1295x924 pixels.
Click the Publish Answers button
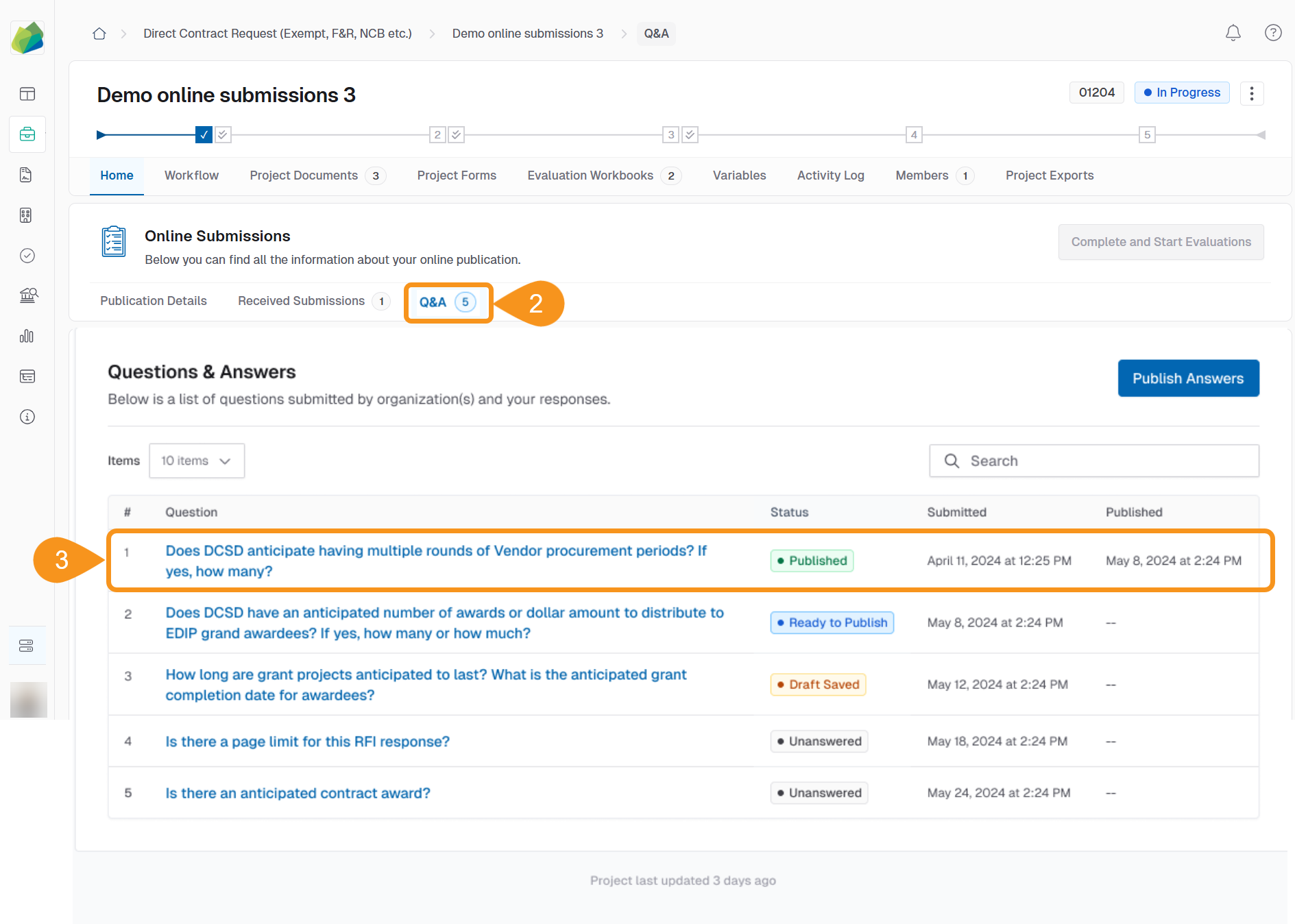pyautogui.click(x=1187, y=378)
